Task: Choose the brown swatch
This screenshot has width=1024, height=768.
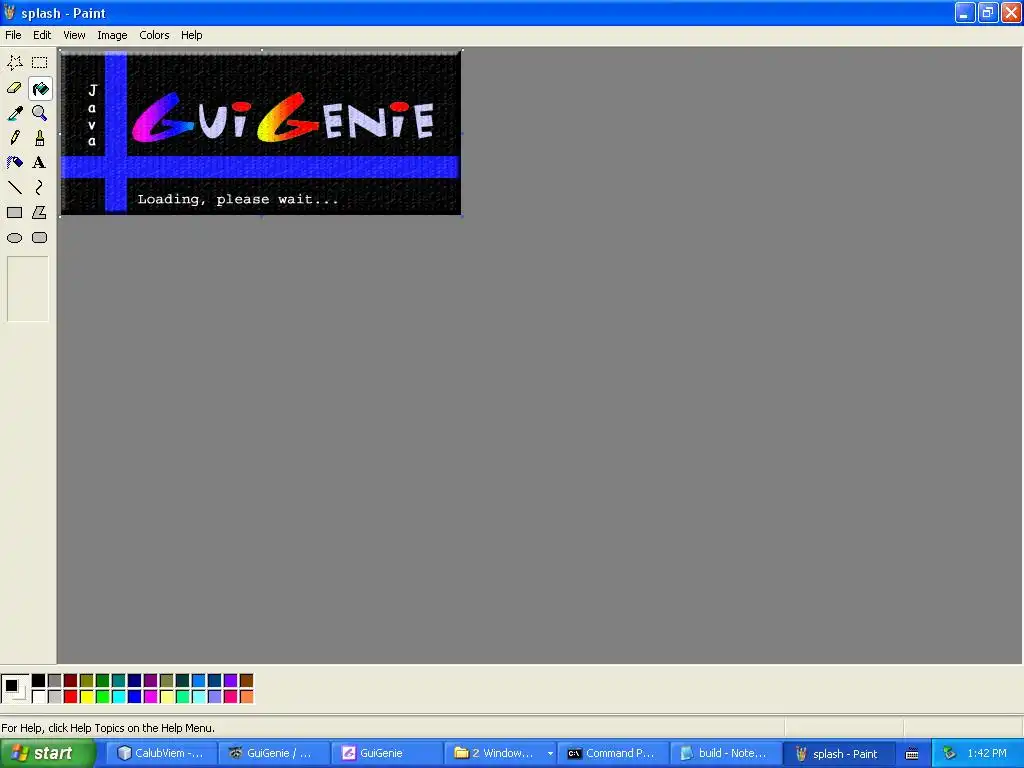Action: pyautogui.click(x=246, y=680)
